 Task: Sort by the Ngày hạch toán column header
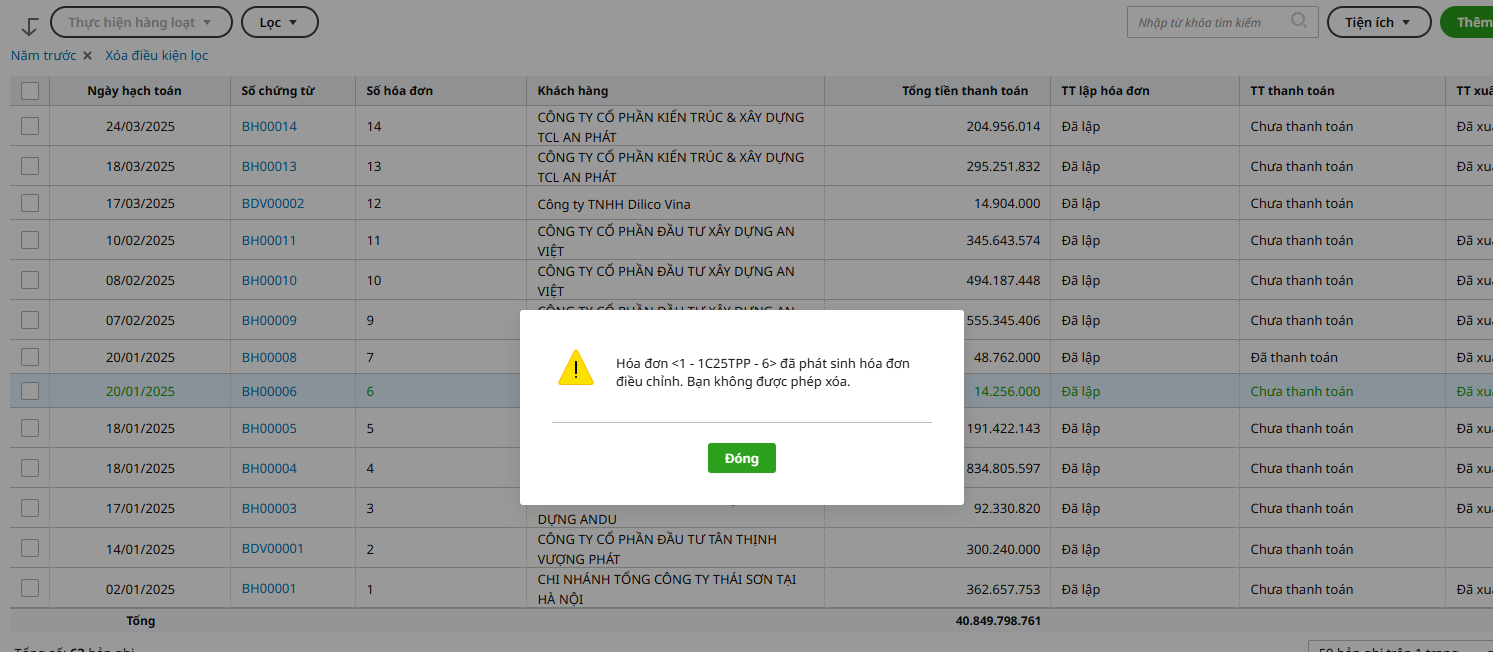tap(134, 91)
